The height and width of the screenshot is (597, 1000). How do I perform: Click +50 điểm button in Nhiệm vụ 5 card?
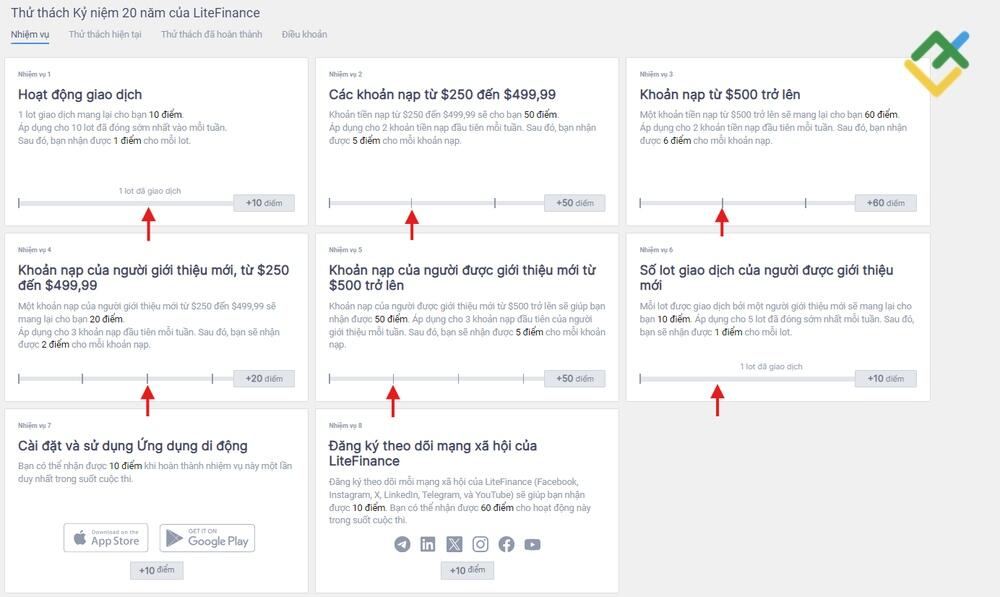point(575,378)
